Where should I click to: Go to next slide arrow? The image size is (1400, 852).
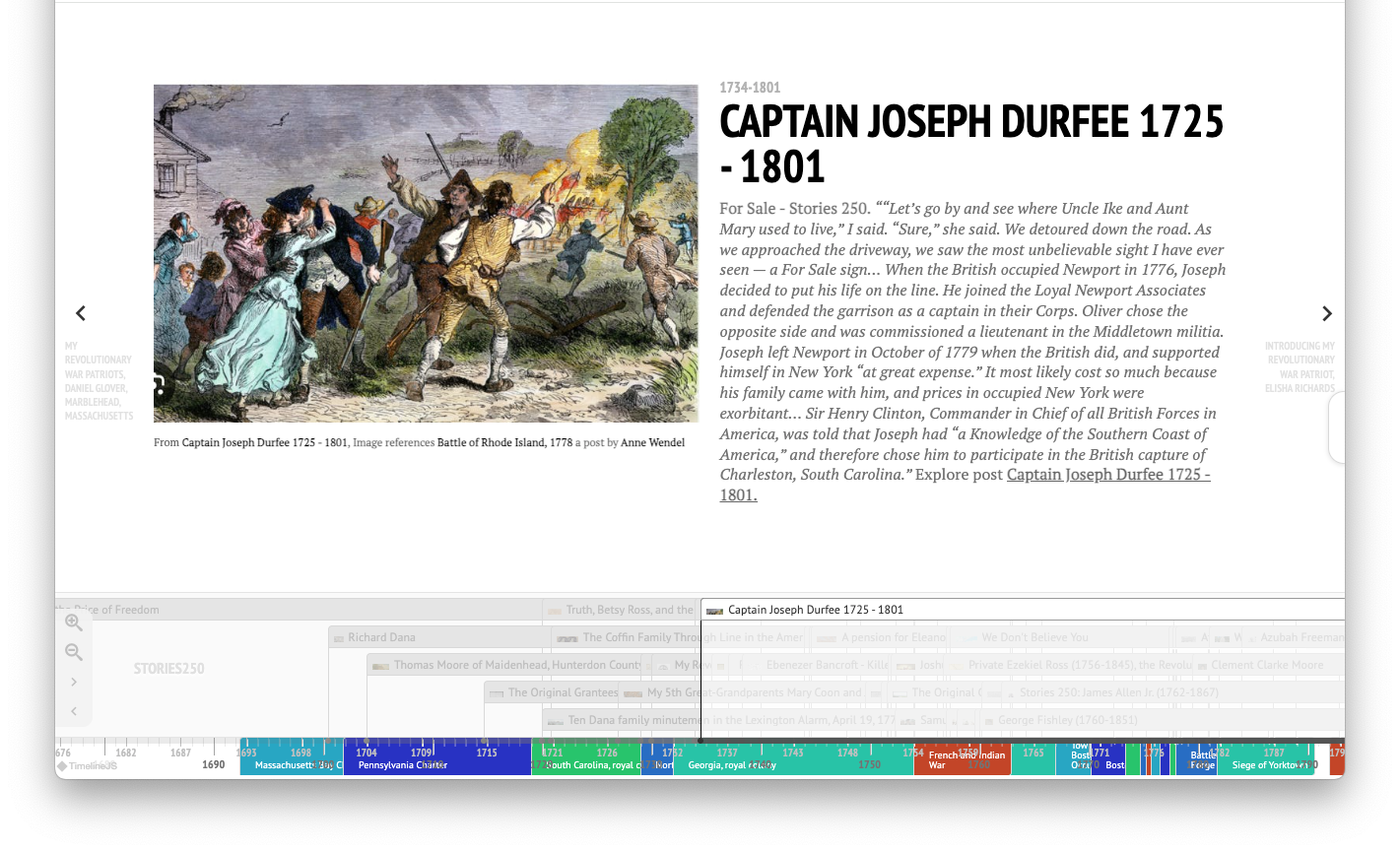1326,313
